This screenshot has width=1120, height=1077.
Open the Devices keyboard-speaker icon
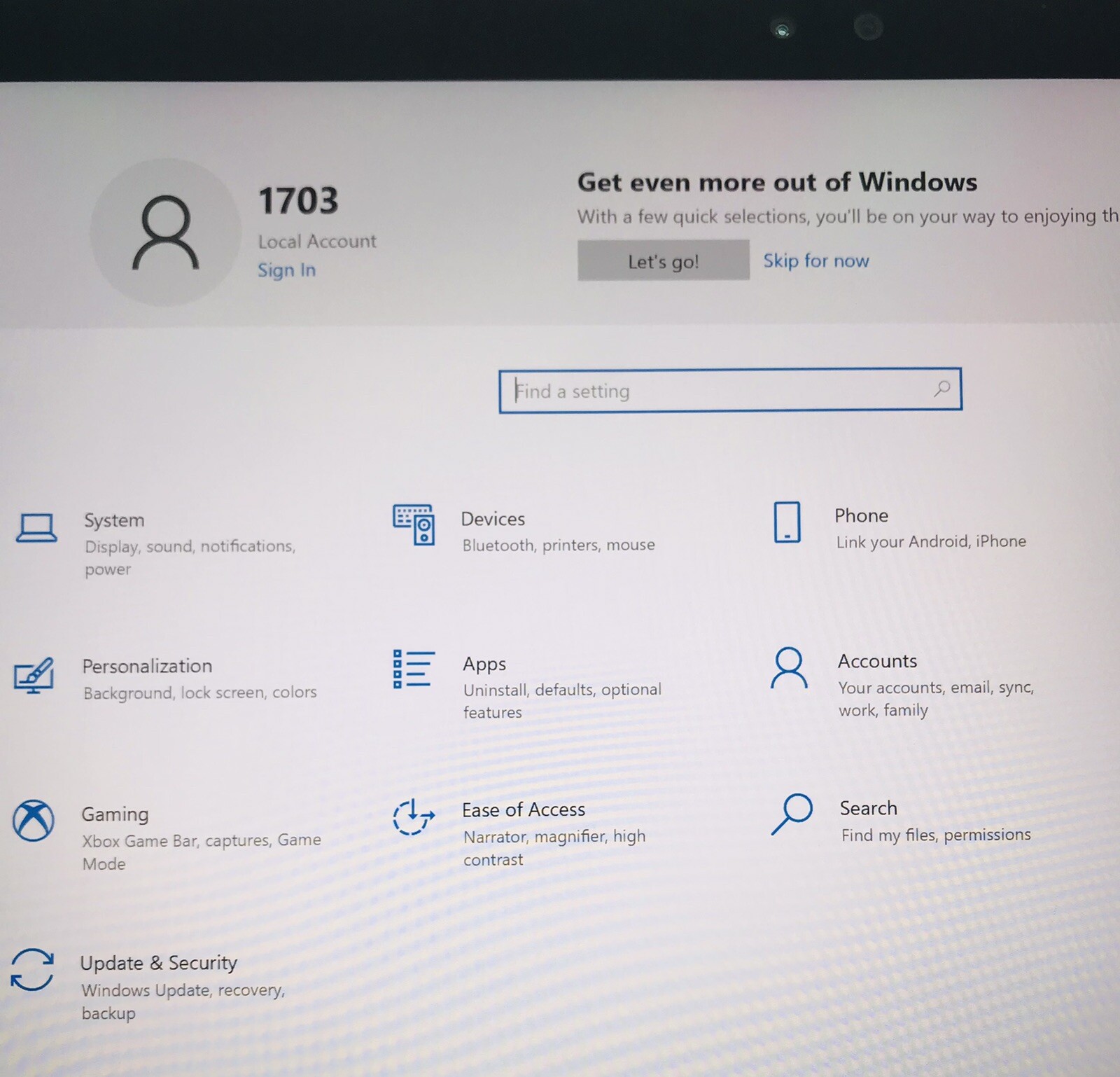pos(414,524)
